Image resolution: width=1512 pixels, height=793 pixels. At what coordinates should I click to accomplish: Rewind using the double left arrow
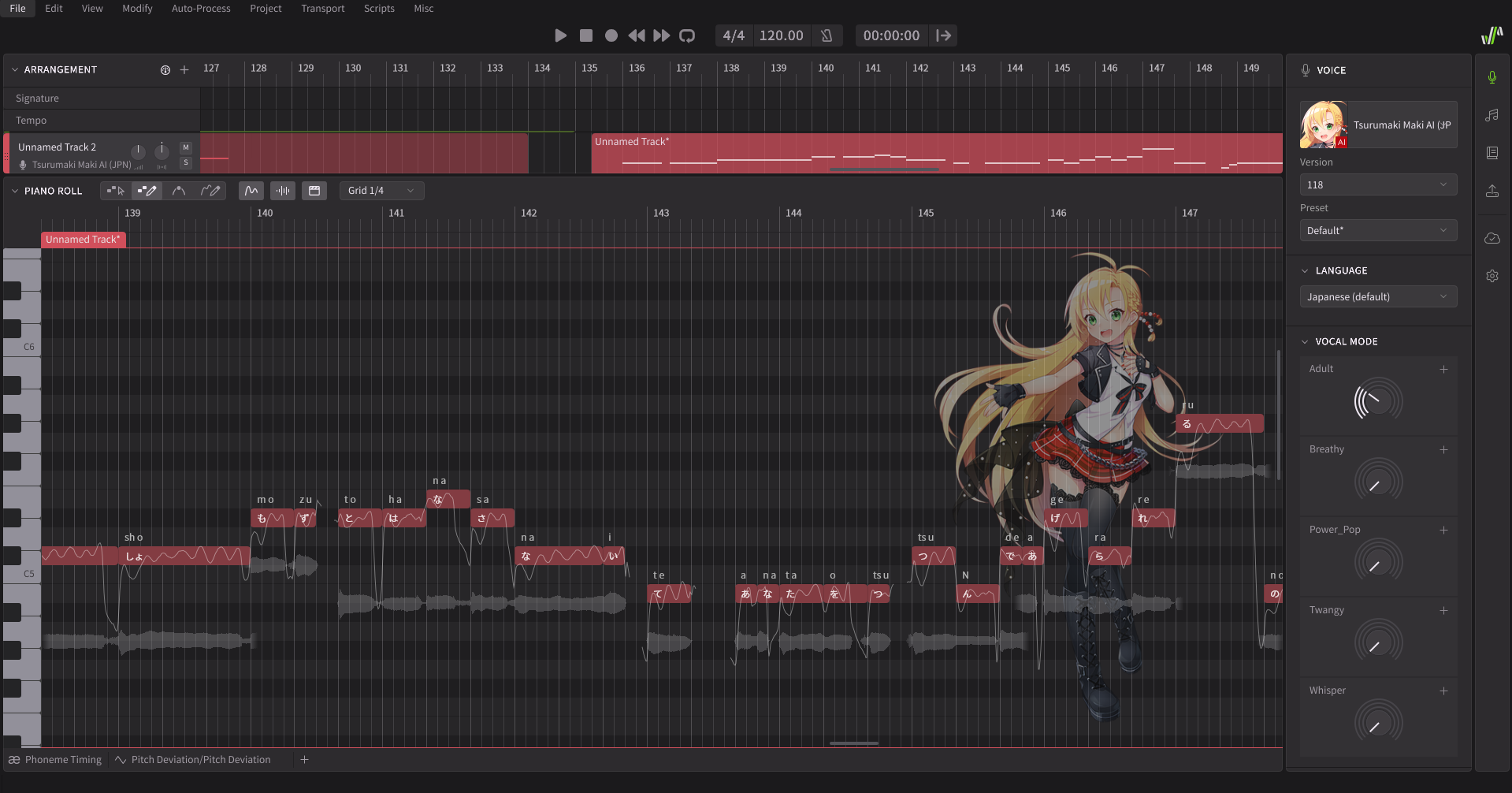[636, 35]
